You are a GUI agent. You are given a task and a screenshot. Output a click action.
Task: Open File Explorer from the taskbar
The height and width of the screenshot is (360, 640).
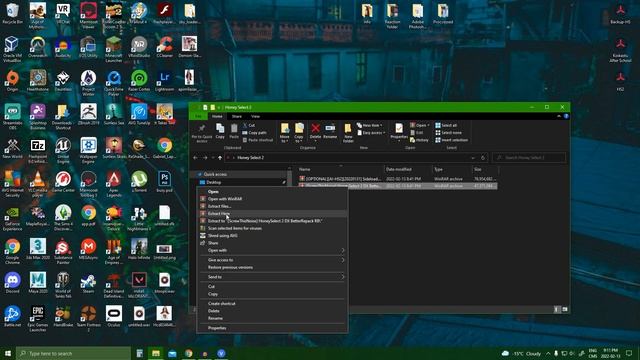coord(156,353)
